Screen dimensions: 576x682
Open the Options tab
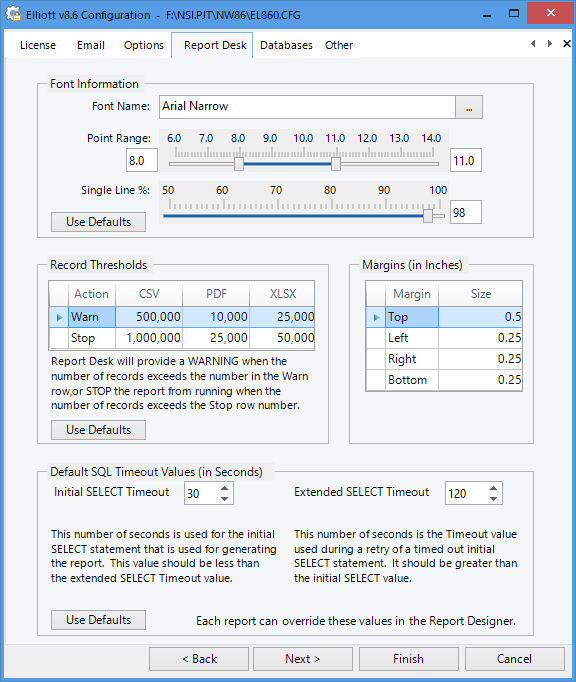point(144,45)
